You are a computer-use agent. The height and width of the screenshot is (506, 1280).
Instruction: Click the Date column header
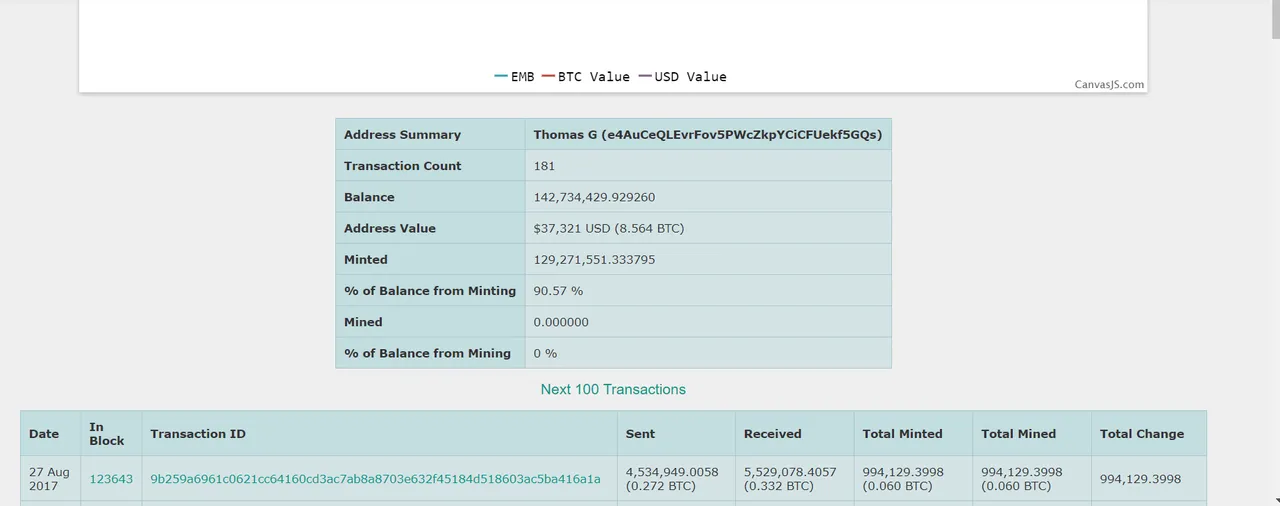51,434
